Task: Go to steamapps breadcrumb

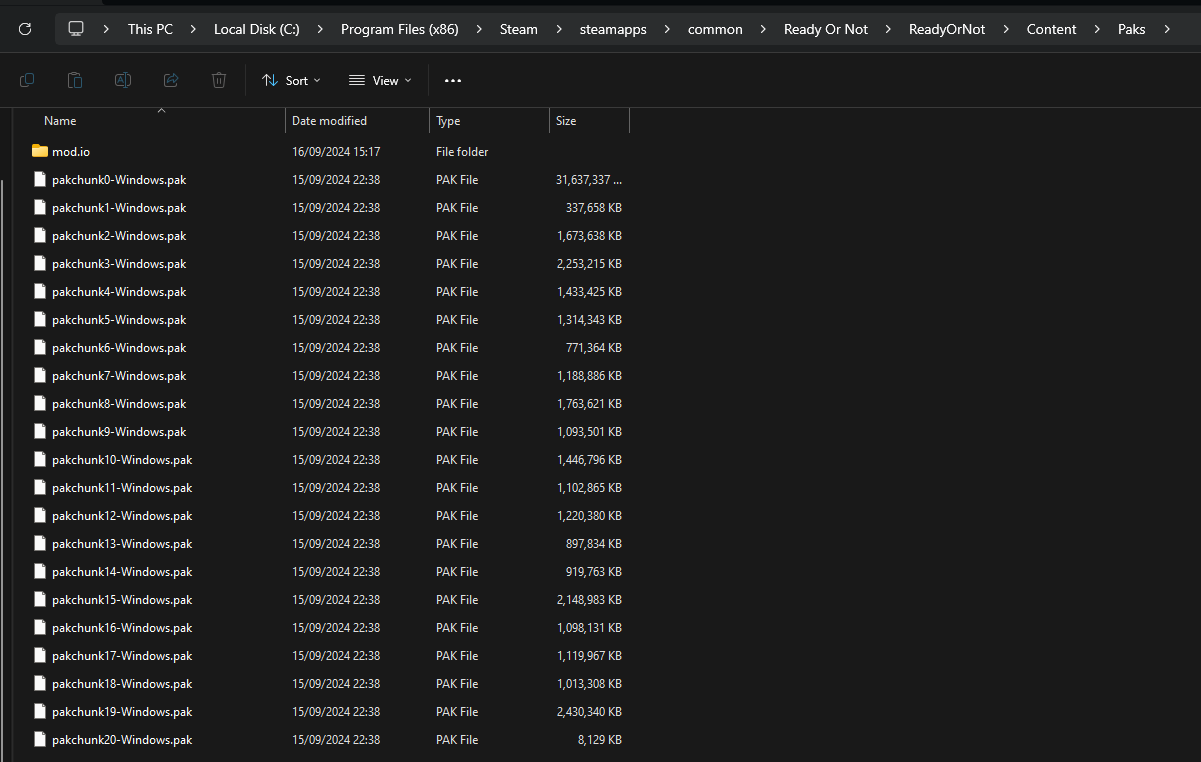Action: click(613, 29)
